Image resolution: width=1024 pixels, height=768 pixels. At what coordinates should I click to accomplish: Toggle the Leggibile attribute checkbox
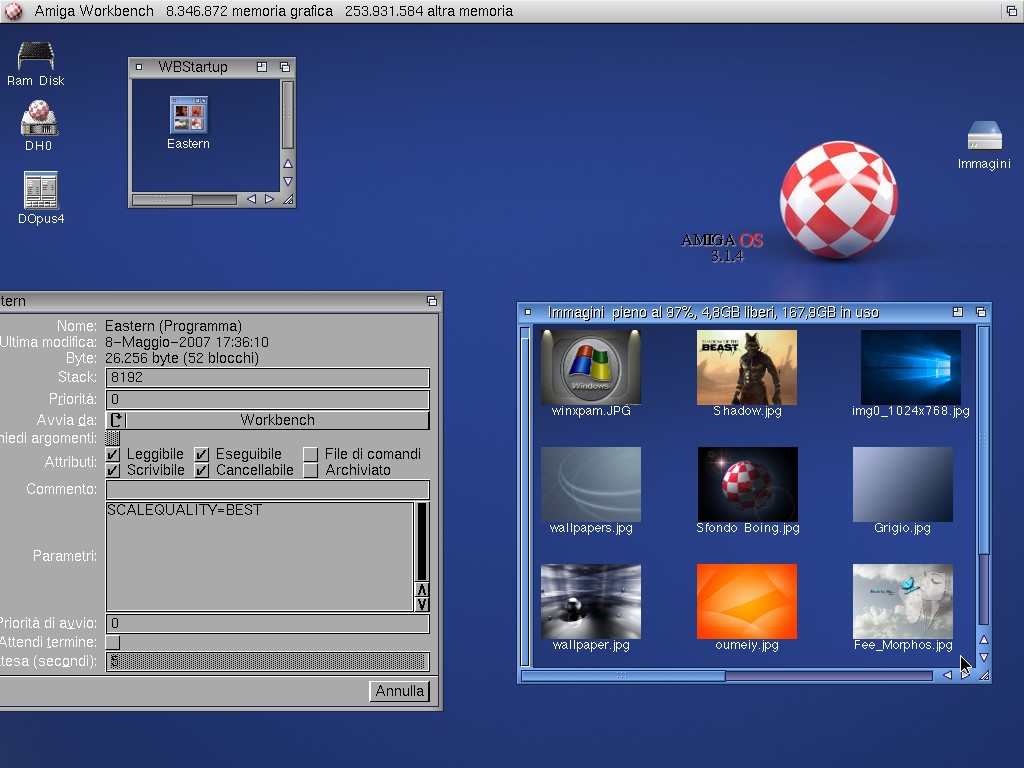(113, 454)
